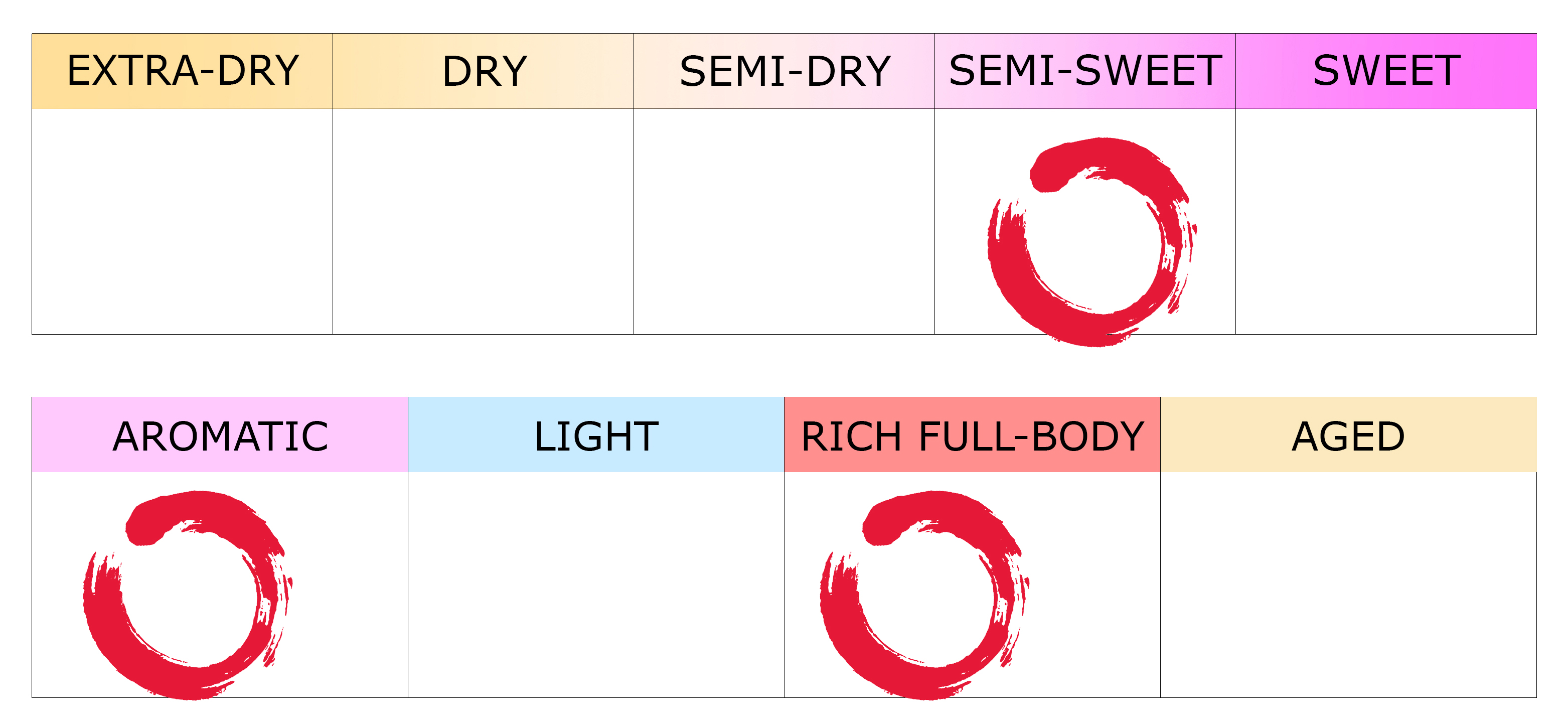
Task: Click empty space right of Aromatic circle
Action: click(x=351, y=585)
